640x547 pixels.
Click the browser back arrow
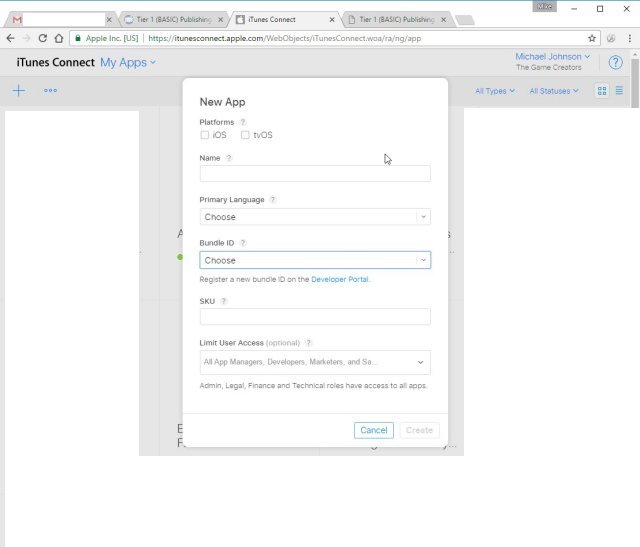(11, 38)
